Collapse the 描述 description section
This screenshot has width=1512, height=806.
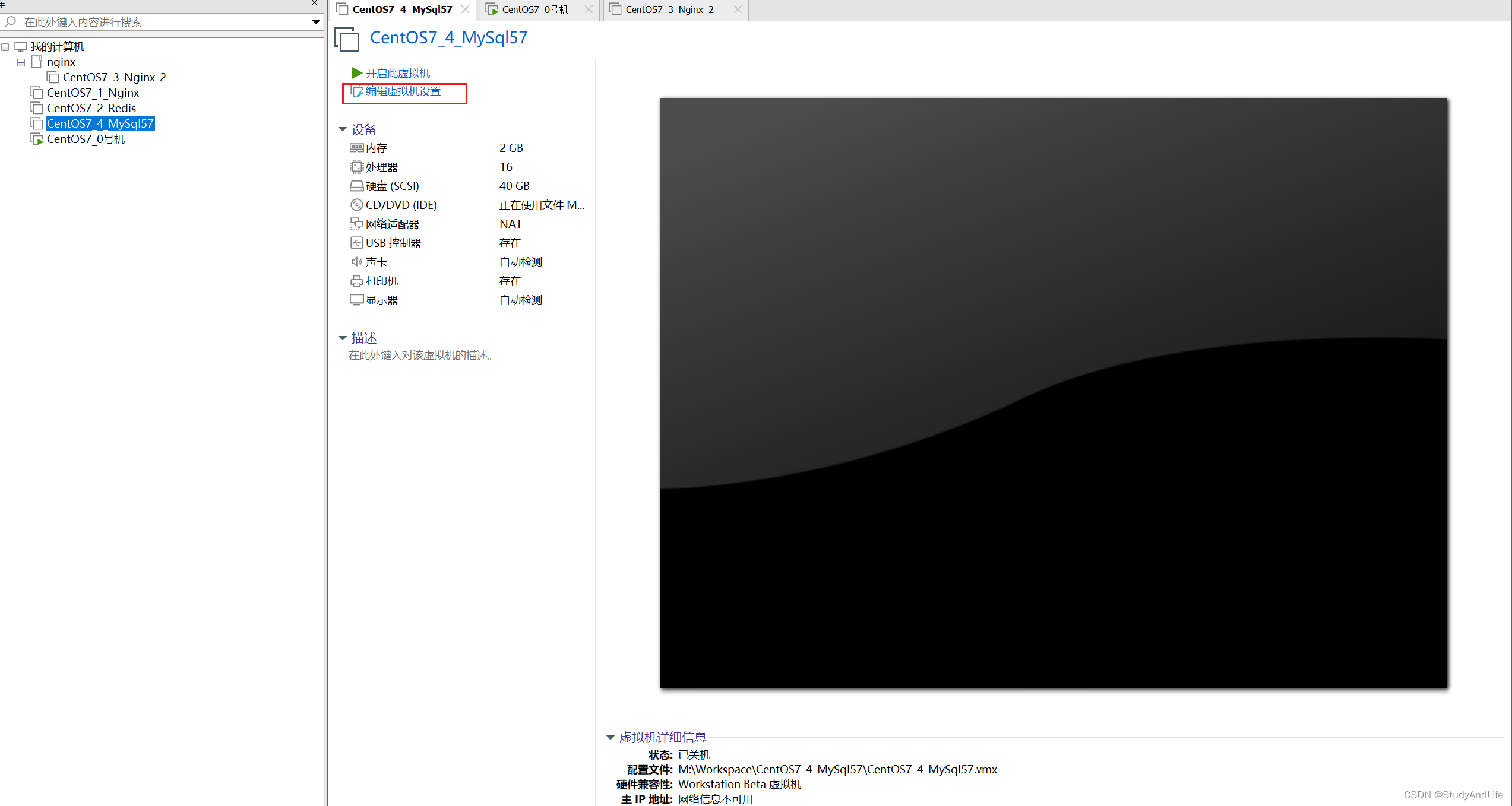coord(343,338)
